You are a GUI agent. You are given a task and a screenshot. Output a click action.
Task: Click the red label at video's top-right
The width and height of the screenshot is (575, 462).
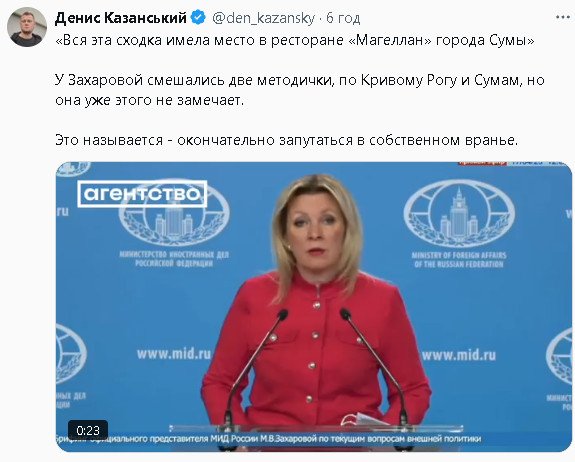pyautogui.click(x=482, y=163)
